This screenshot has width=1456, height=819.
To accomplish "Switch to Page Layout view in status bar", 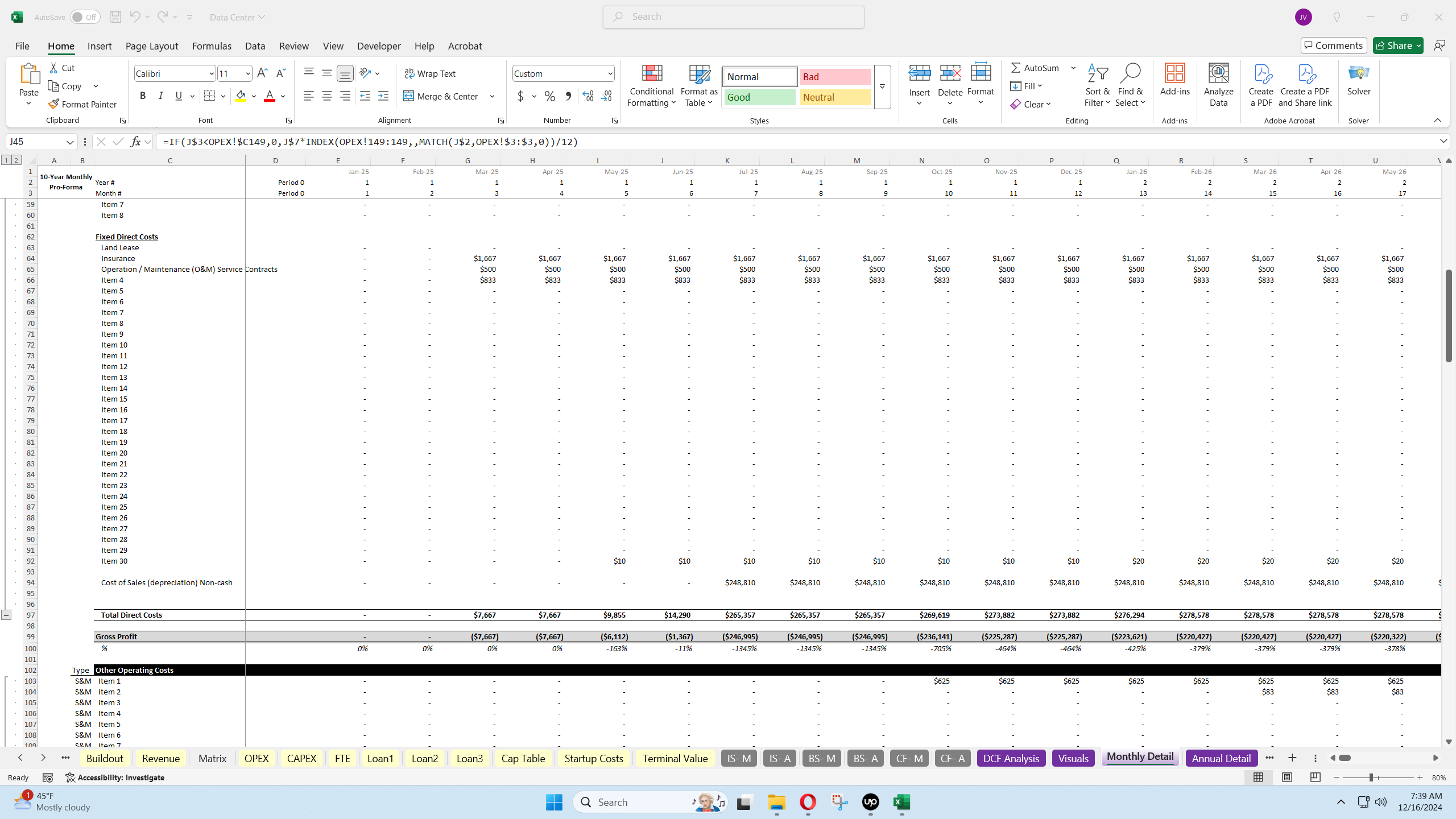I will (x=1287, y=777).
